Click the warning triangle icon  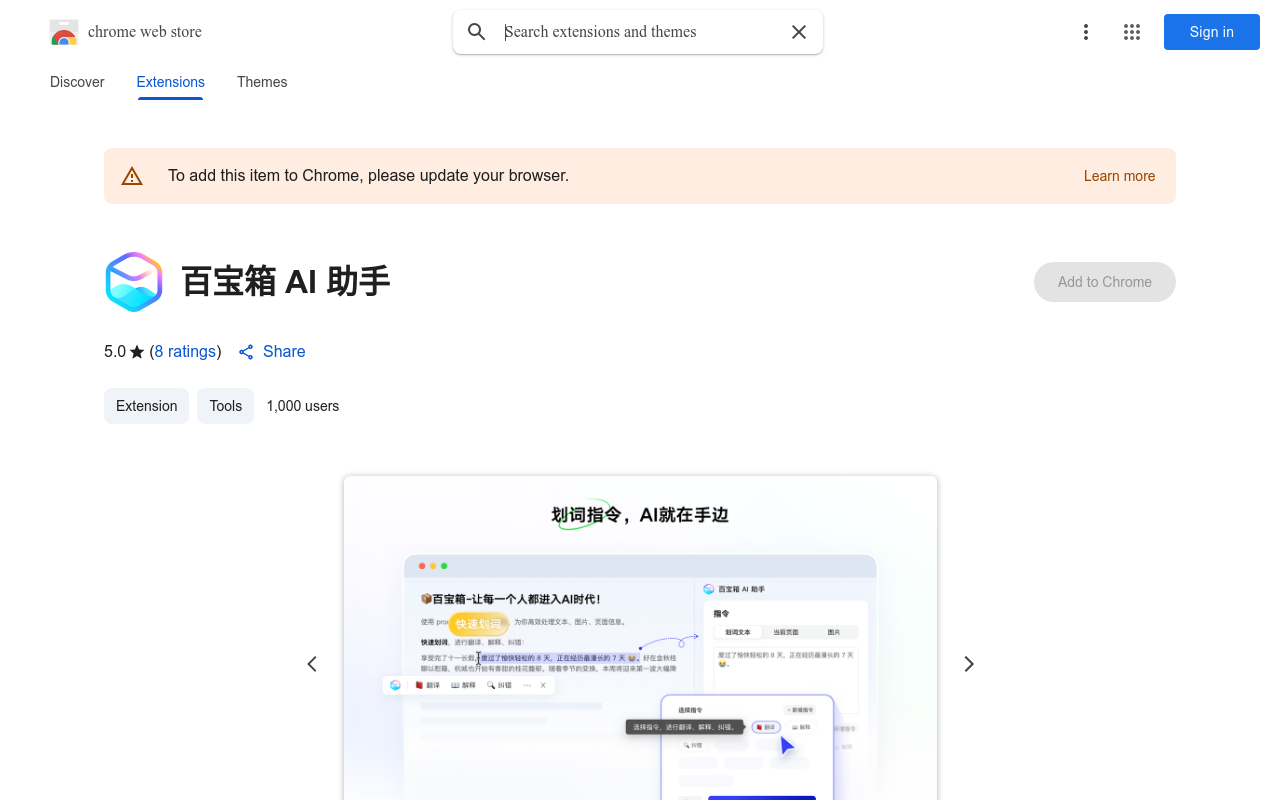coord(132,176)
